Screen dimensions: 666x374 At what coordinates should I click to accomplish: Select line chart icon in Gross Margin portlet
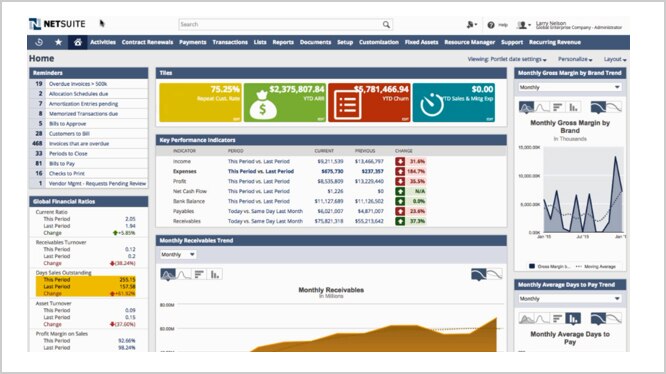tap(542, 107)
